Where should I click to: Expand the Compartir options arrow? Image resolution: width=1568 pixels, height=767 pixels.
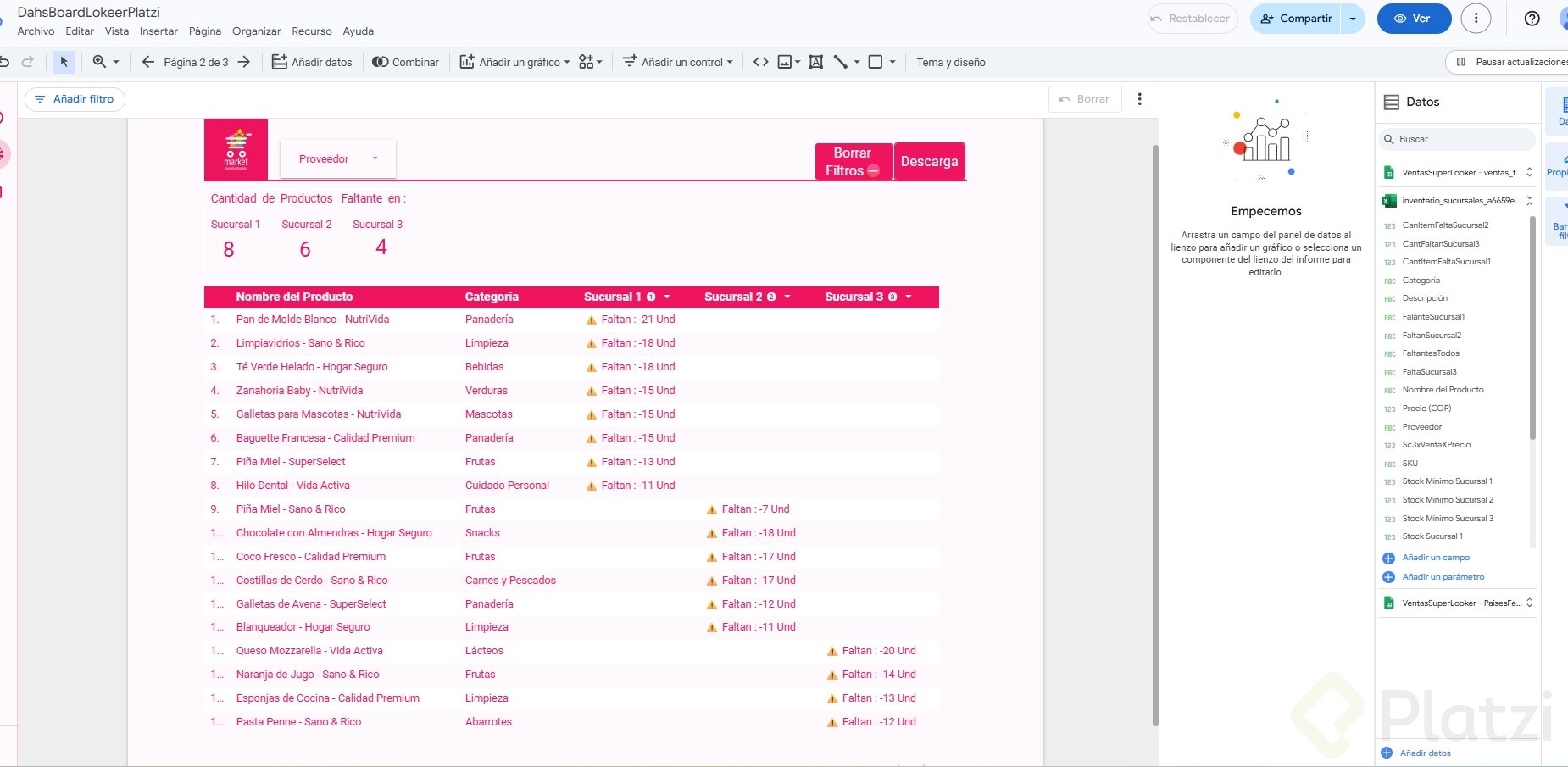click(1353, 19)
